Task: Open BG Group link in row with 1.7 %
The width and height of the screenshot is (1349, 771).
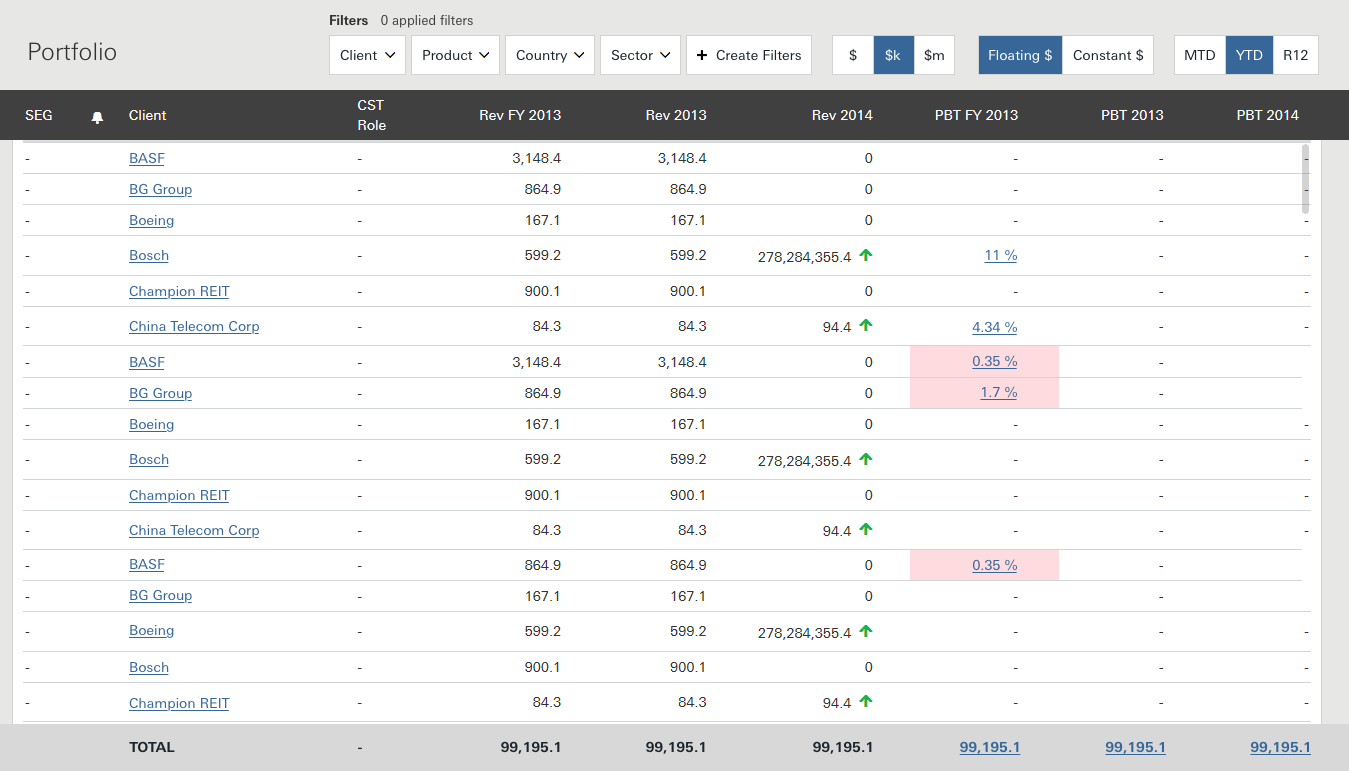Action: [x=160, y=394]
